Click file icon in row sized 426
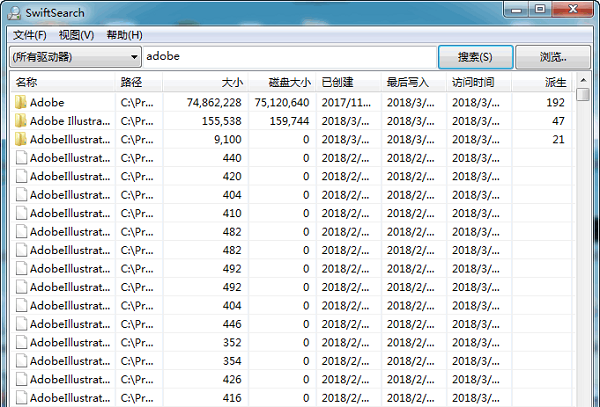This screenshot has width=600, height=407. tap(21, 379)
